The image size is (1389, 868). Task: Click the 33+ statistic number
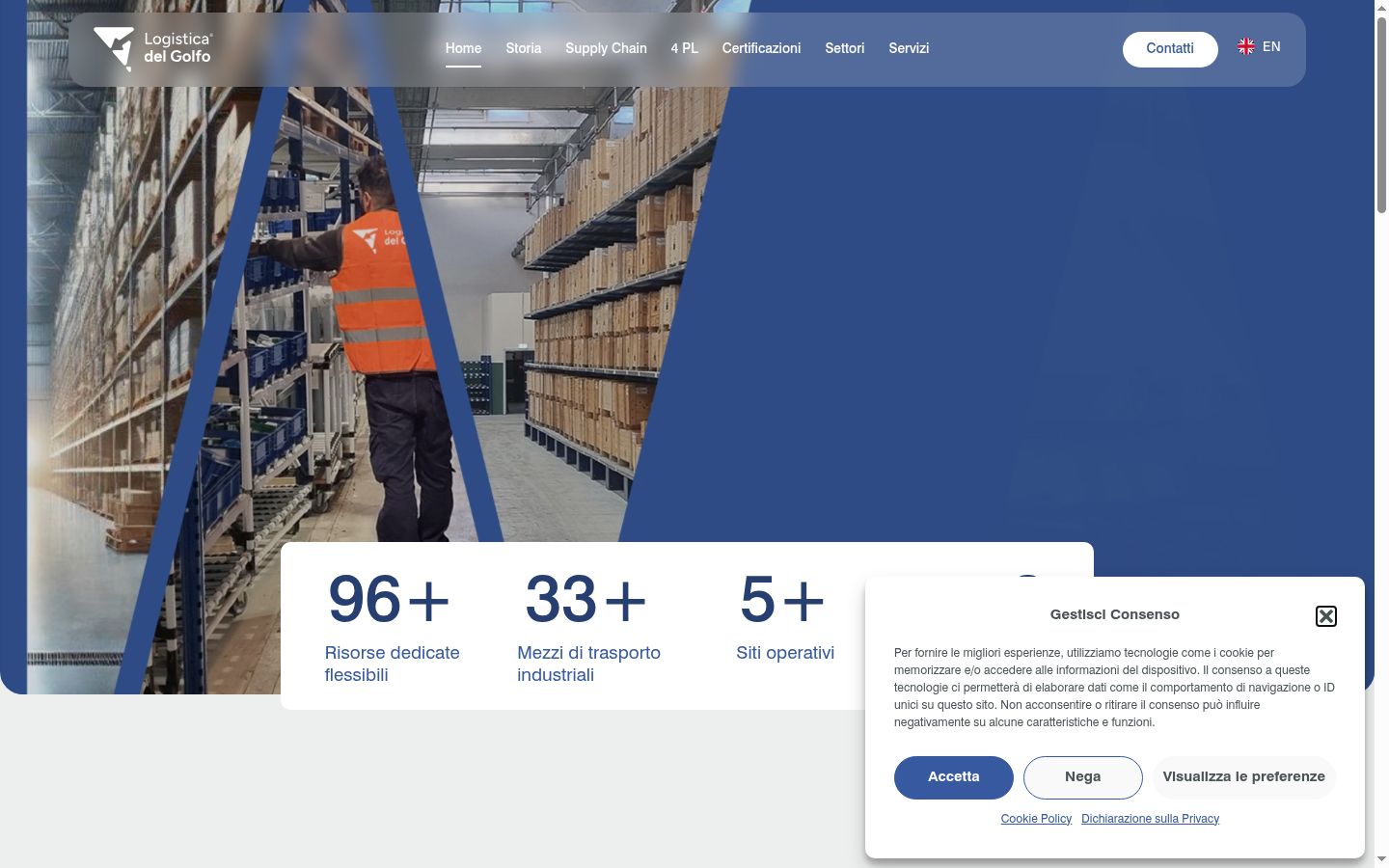586,599
